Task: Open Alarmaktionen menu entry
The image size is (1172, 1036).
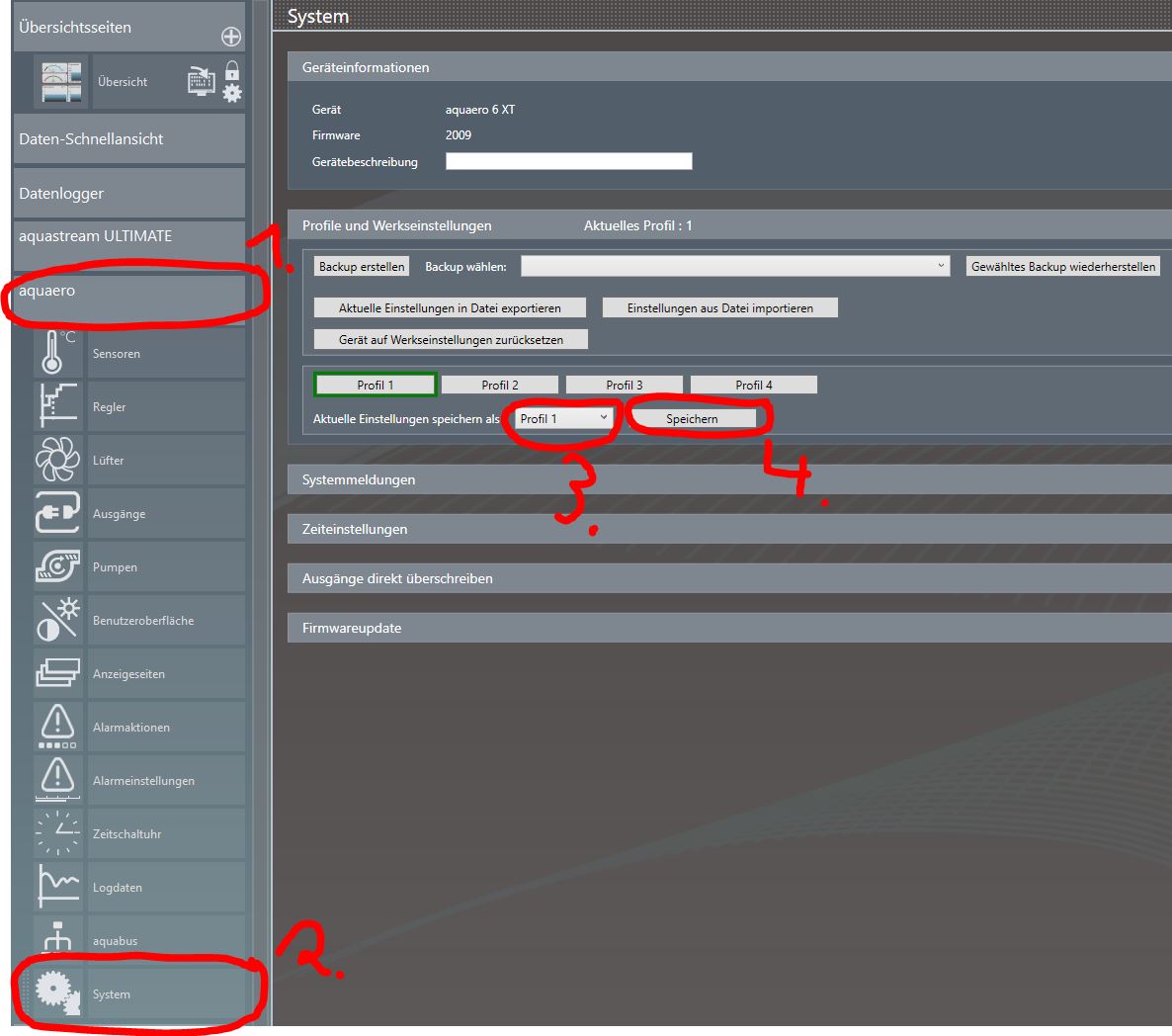Action: click(x=166, y=727)
